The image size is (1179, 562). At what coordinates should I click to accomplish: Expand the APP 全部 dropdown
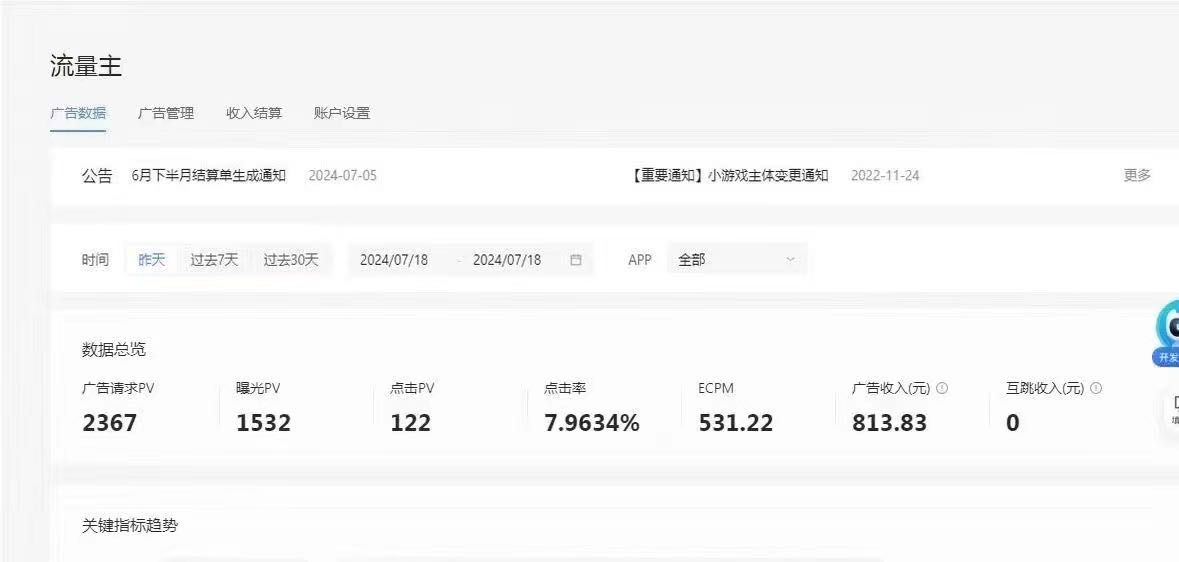pos(737,260)
